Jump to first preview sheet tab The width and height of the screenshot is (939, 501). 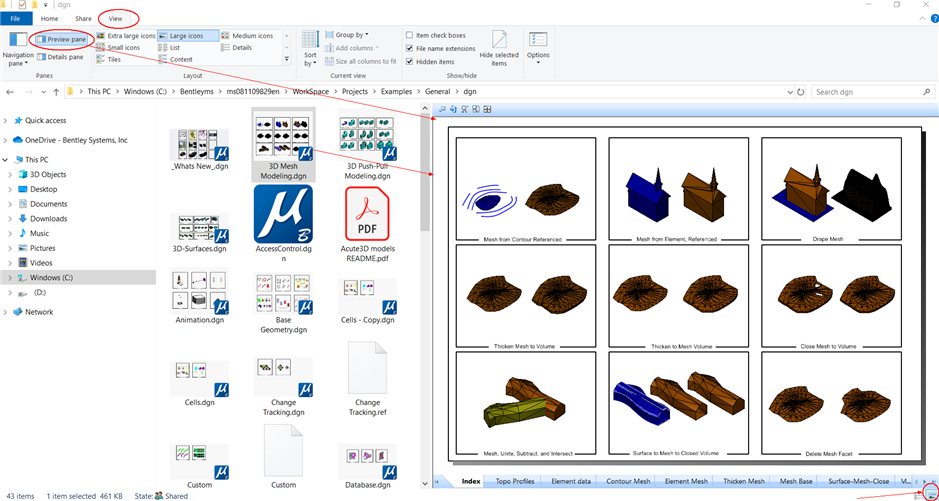point(436,481)
